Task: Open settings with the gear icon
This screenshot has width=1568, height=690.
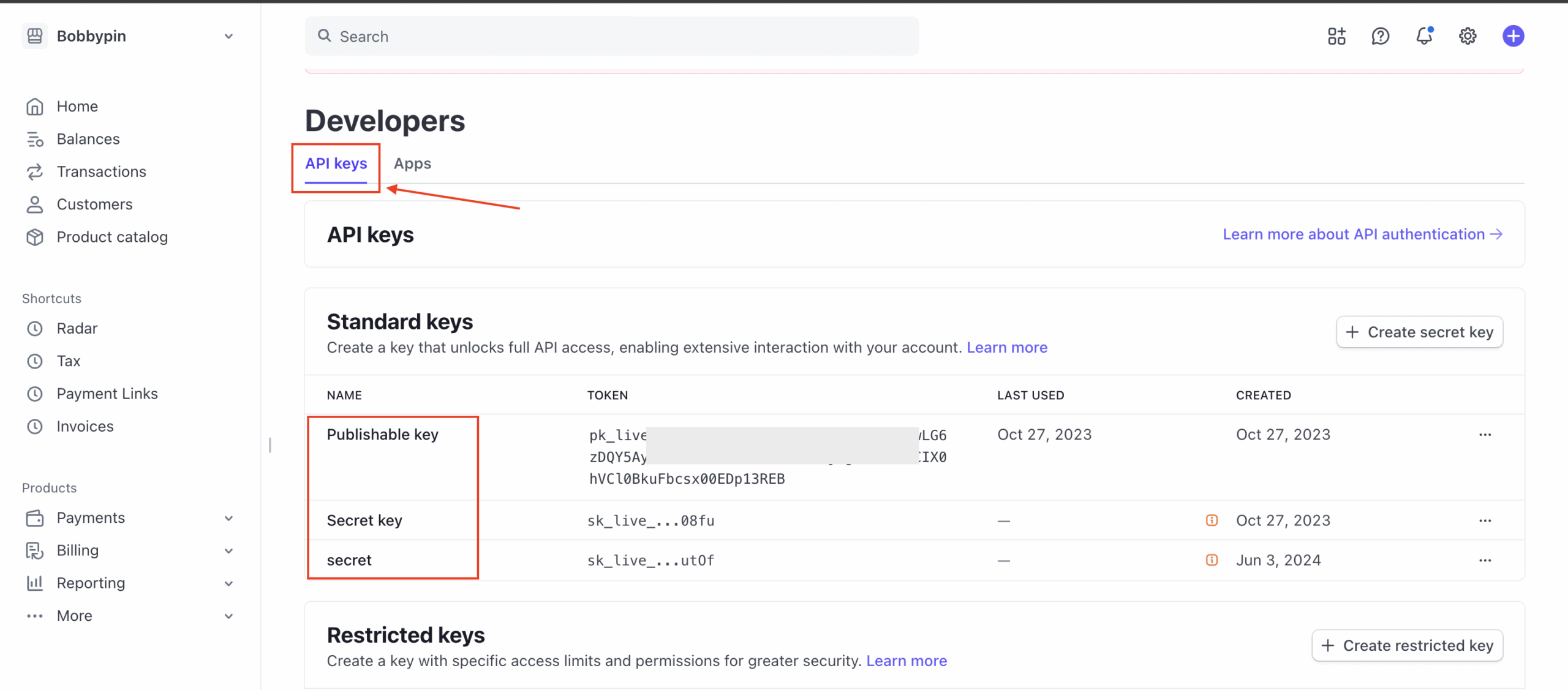Action: click(1468, 36)
